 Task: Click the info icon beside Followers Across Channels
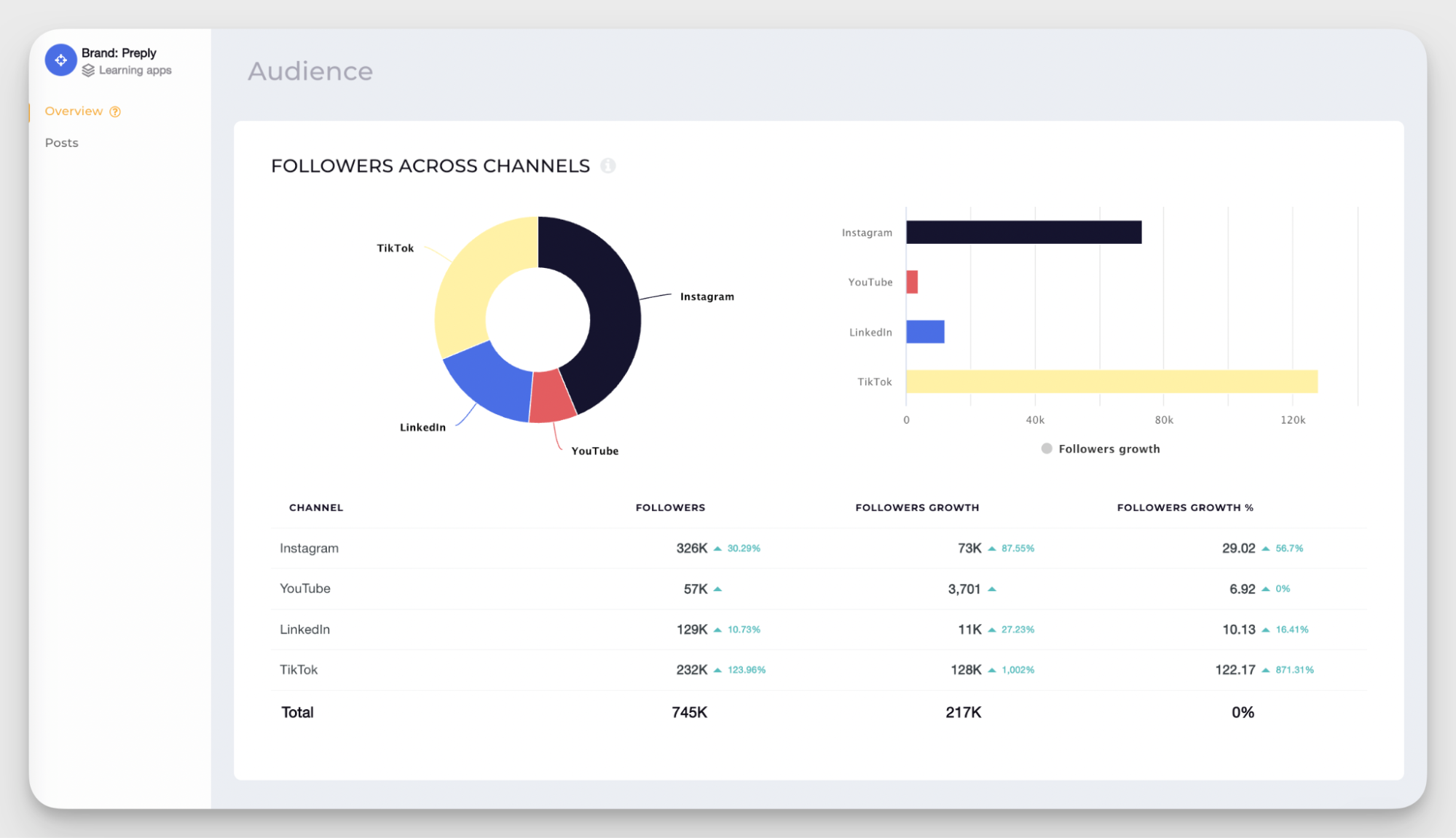(x=609, y=166)
